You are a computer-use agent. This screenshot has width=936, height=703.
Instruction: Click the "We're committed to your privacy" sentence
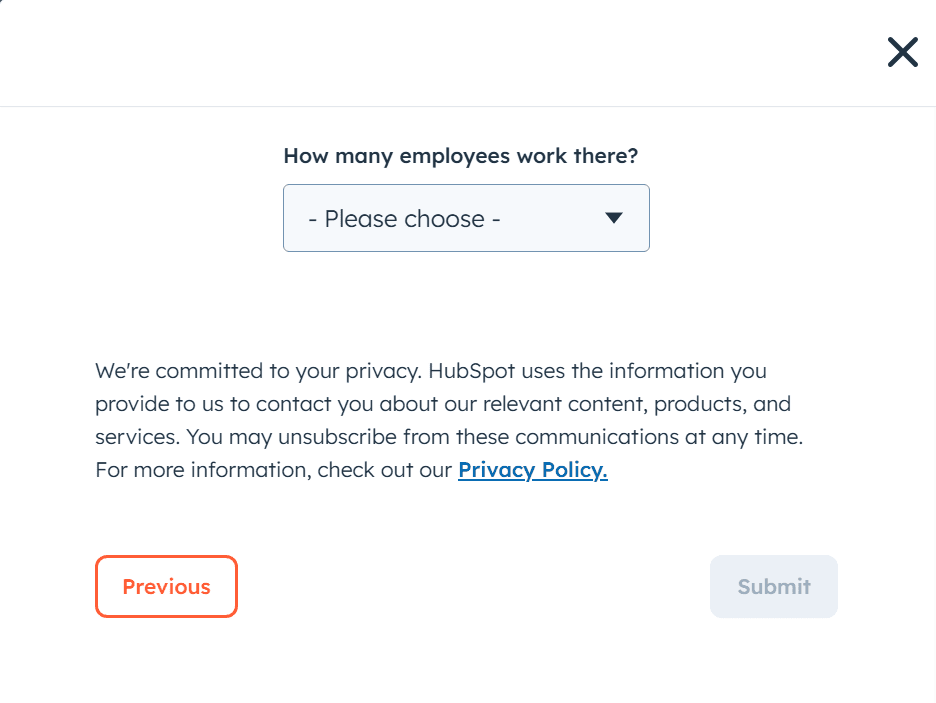coord(258,371)
